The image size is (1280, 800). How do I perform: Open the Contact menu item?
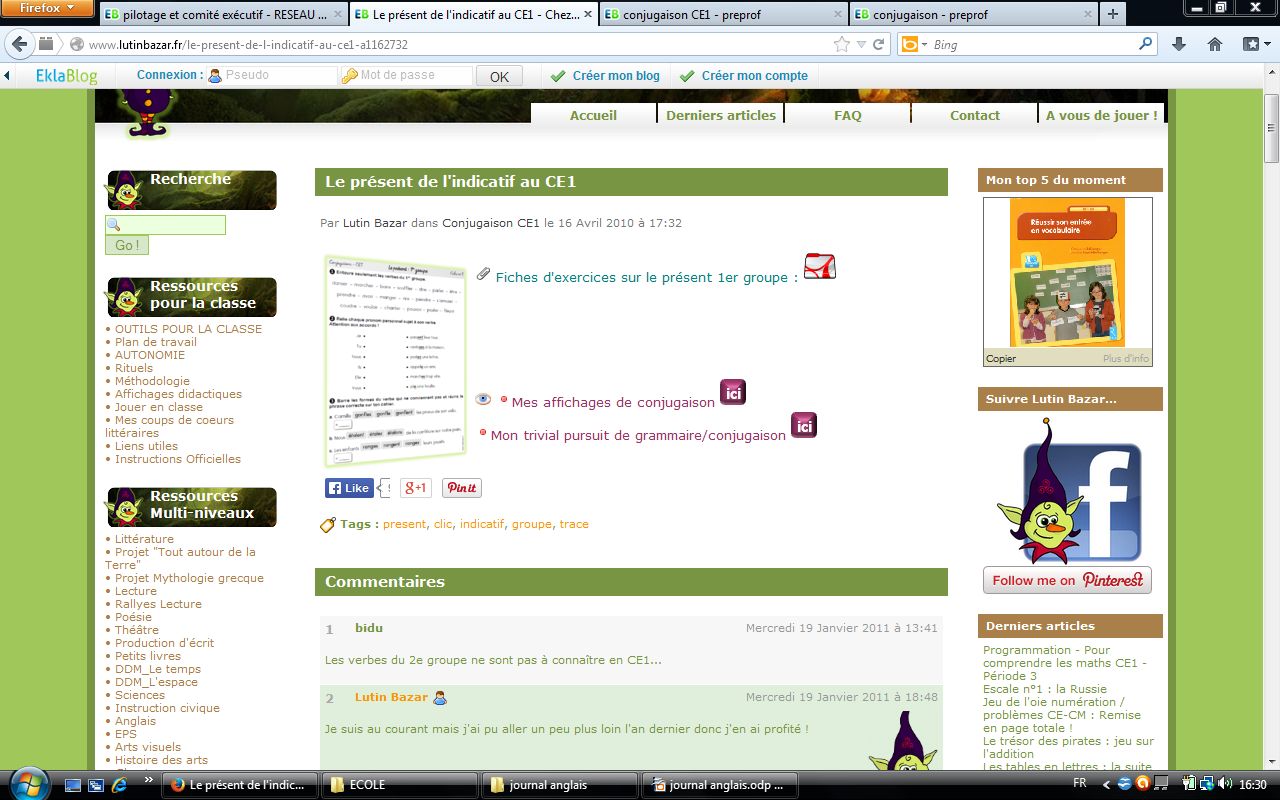click(x=975, y=115)
